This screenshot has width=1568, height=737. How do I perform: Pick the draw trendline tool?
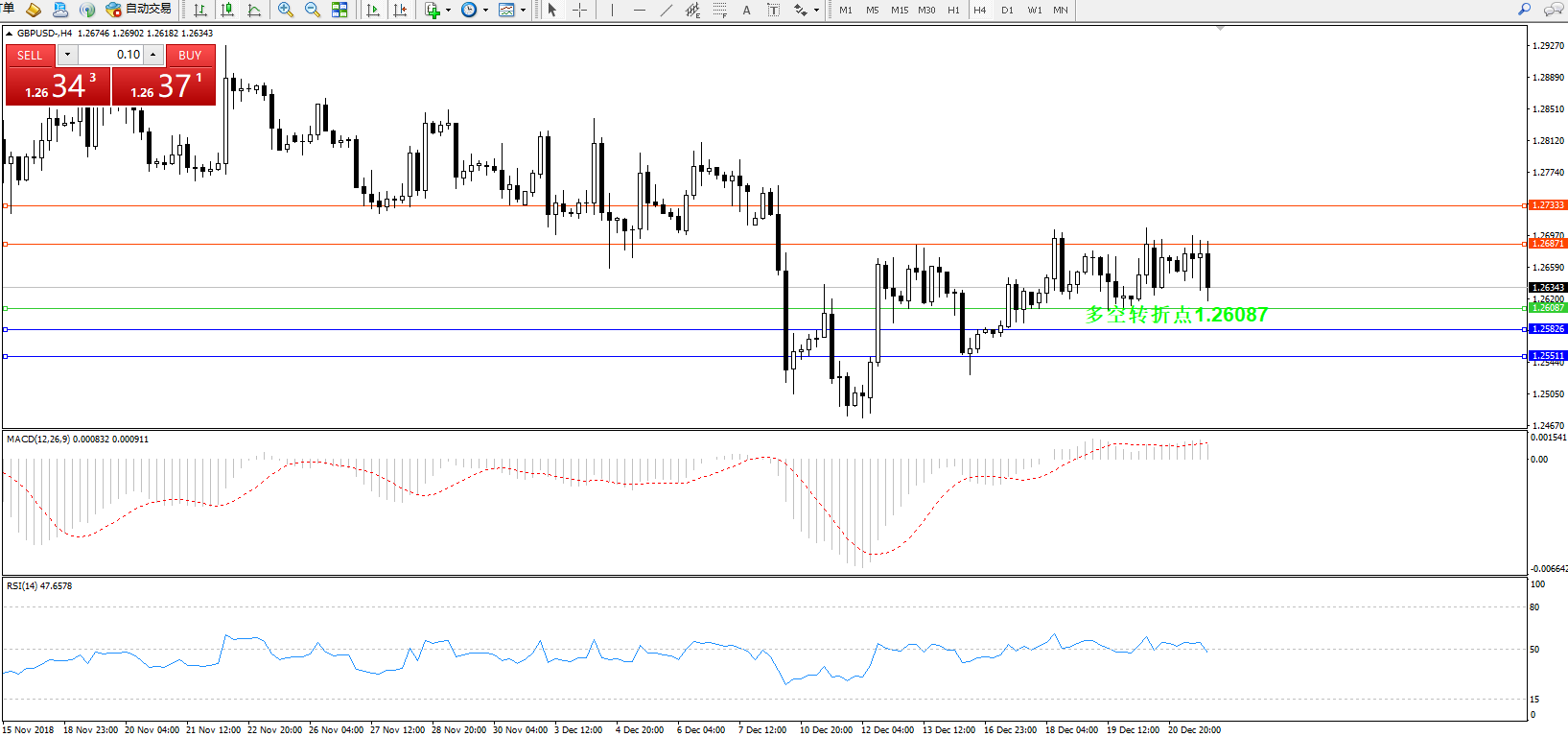tap(666, 10)
